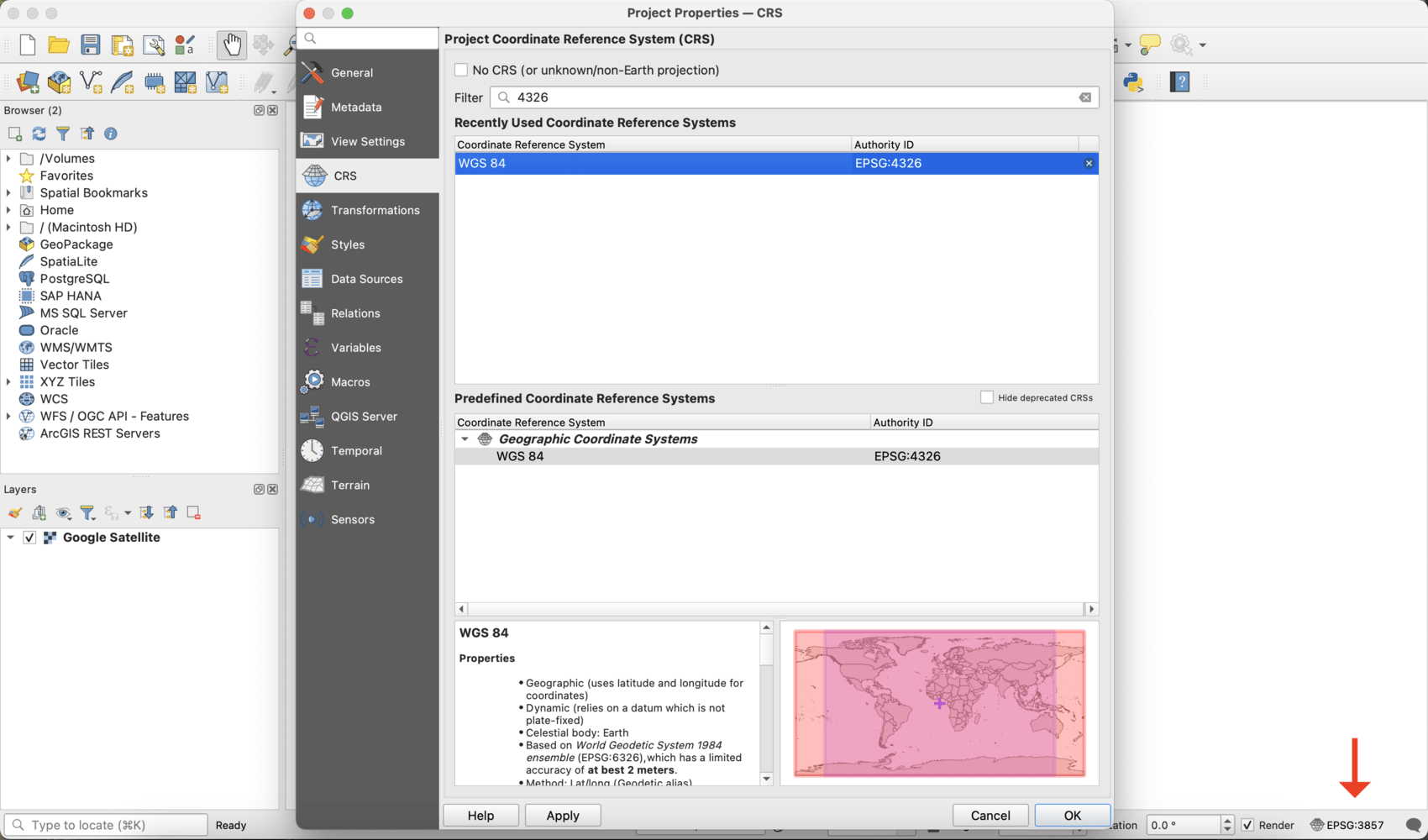Screen dimensions: 1428x840
Task: Click the Apply button
Action: coord(563,815)
